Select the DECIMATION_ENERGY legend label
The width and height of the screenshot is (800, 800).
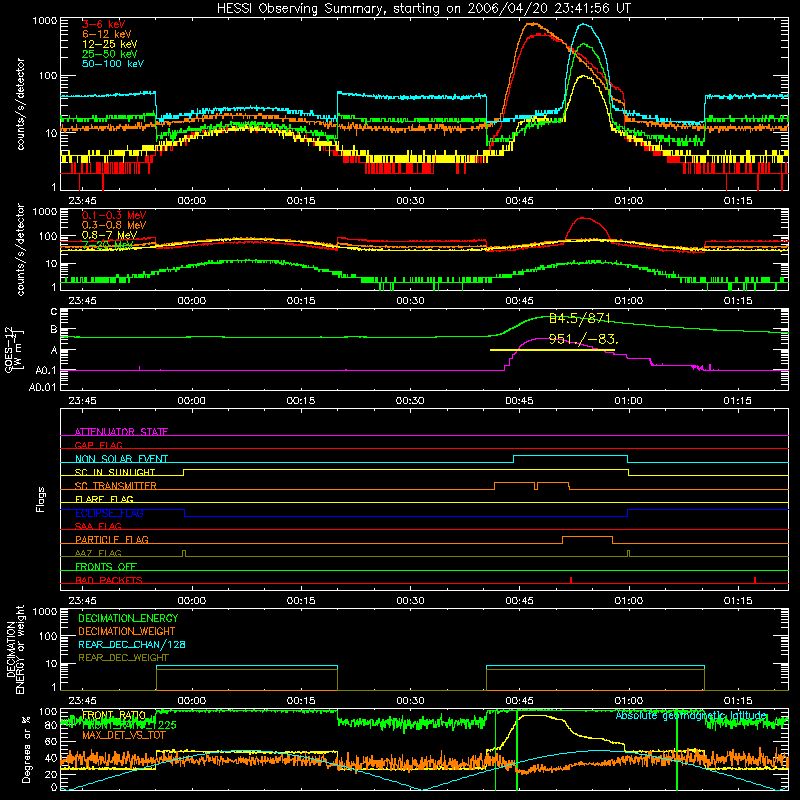(128, 618)
